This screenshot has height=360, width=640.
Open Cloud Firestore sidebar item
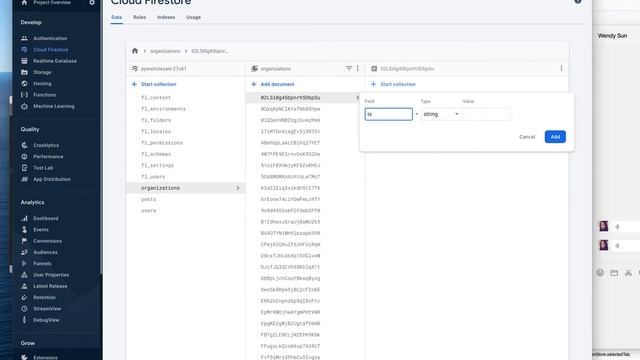[51, 50]
